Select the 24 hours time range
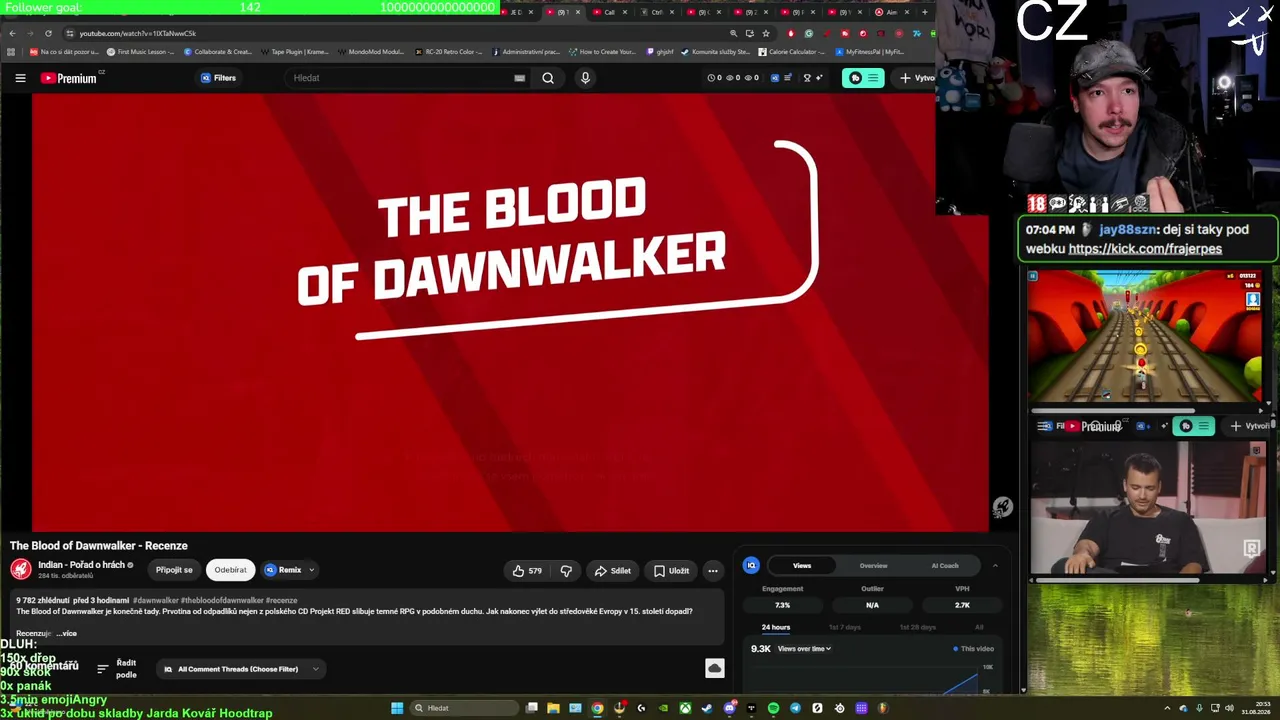This screenshot has height=720, width=1280. click(x=776, y=627)
